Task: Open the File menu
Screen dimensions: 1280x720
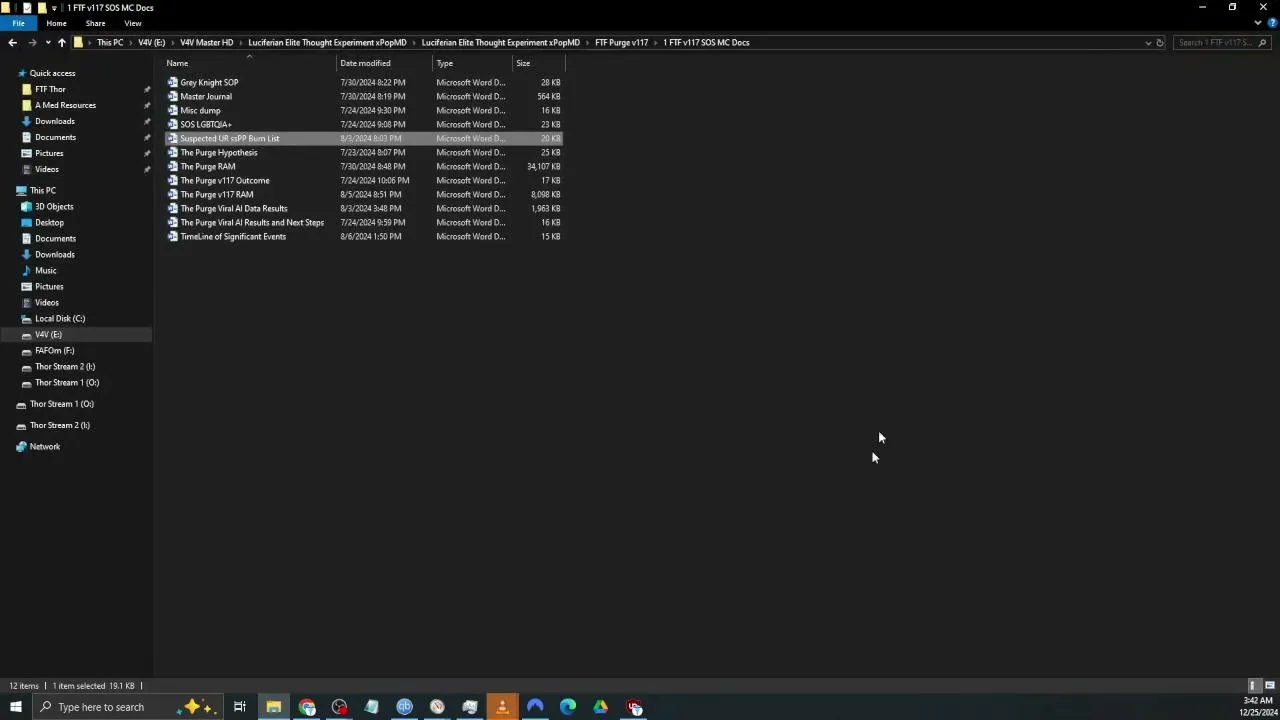Action: click(18, 23)
